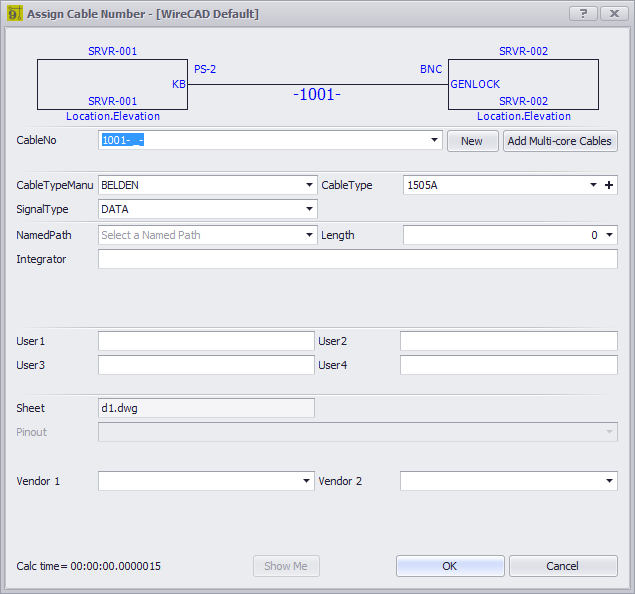635x594 pixels.
Task: Click into the Integrator text field
Action: [358, 259]
